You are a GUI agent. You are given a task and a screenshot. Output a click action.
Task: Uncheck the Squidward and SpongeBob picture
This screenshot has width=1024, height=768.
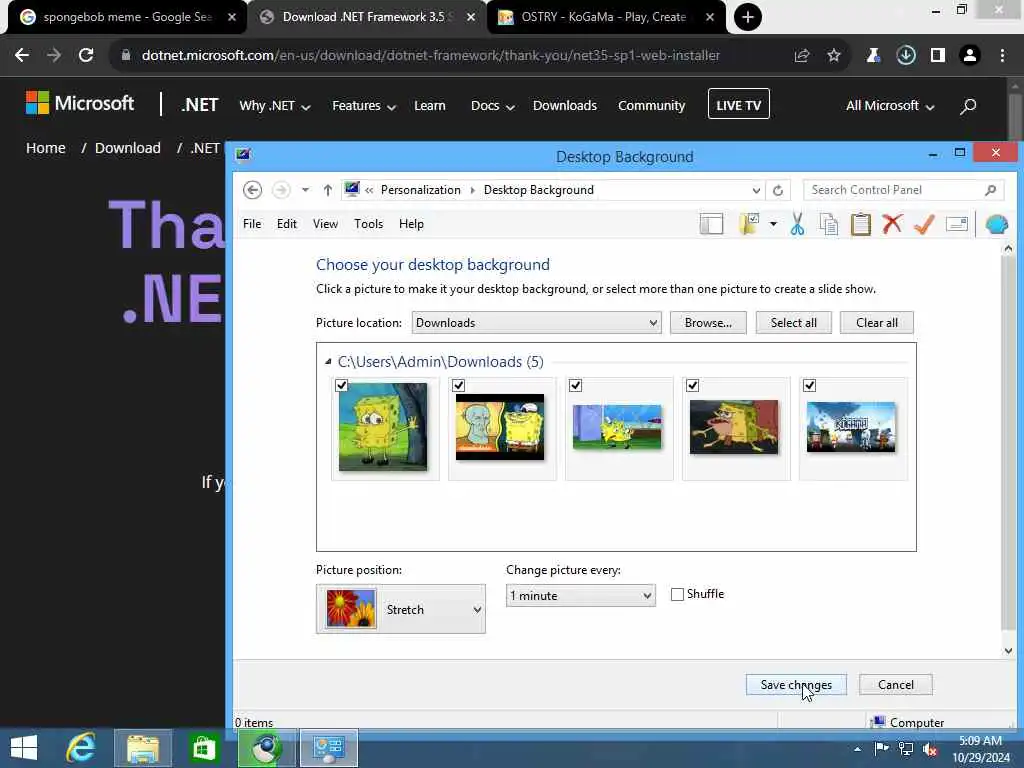(458, 385)
